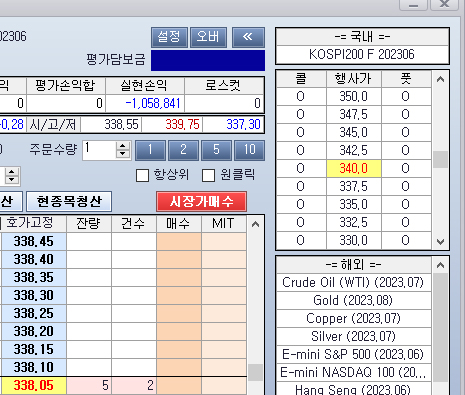Click the 잔량 column header
Image resolution: width=465 pixels, height=395 pixels.
pos(89,223)
